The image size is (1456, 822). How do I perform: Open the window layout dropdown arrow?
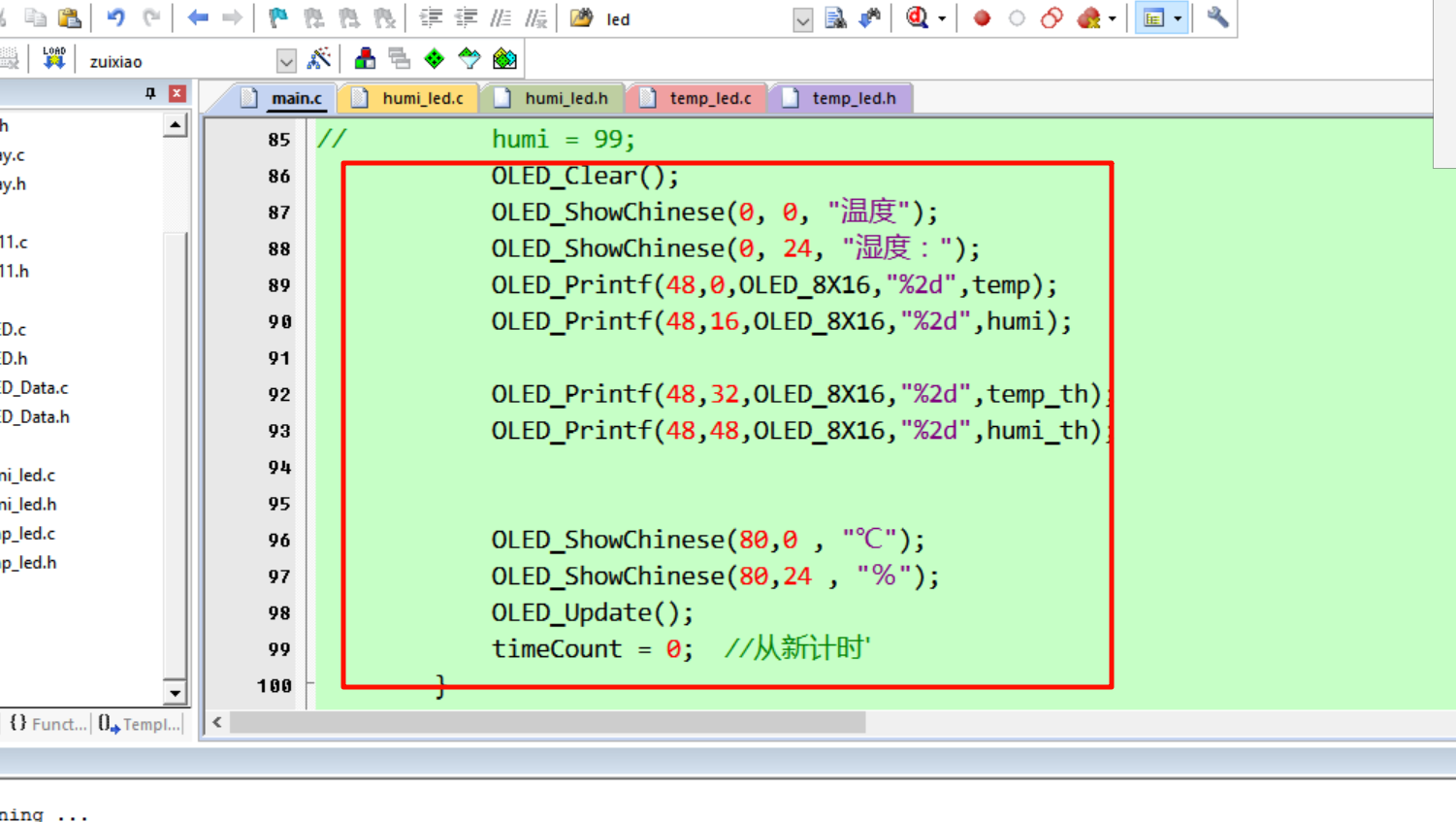point(1178,18)
